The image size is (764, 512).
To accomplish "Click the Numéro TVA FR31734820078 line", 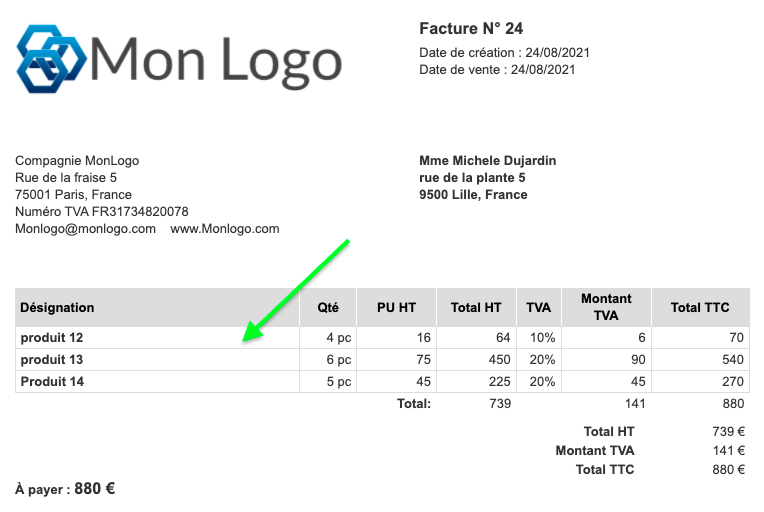I will pyautogui.click(x=102, y=212).
